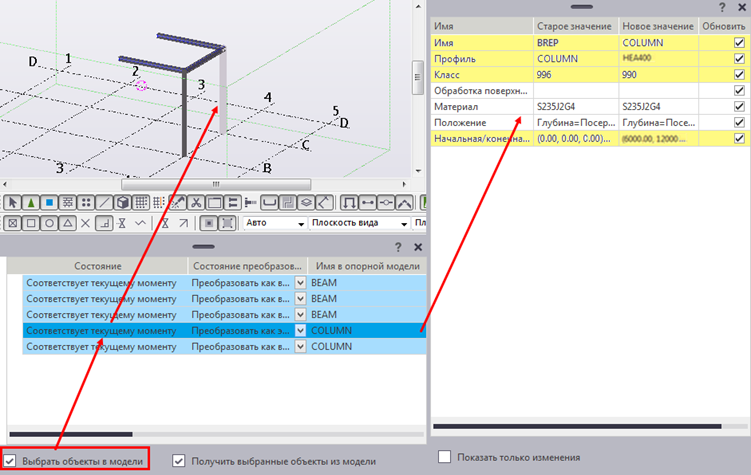Click the 3D cube toolbar icon
The width and height of the screenshot is (751, 475).
click(x=122, y=203)
